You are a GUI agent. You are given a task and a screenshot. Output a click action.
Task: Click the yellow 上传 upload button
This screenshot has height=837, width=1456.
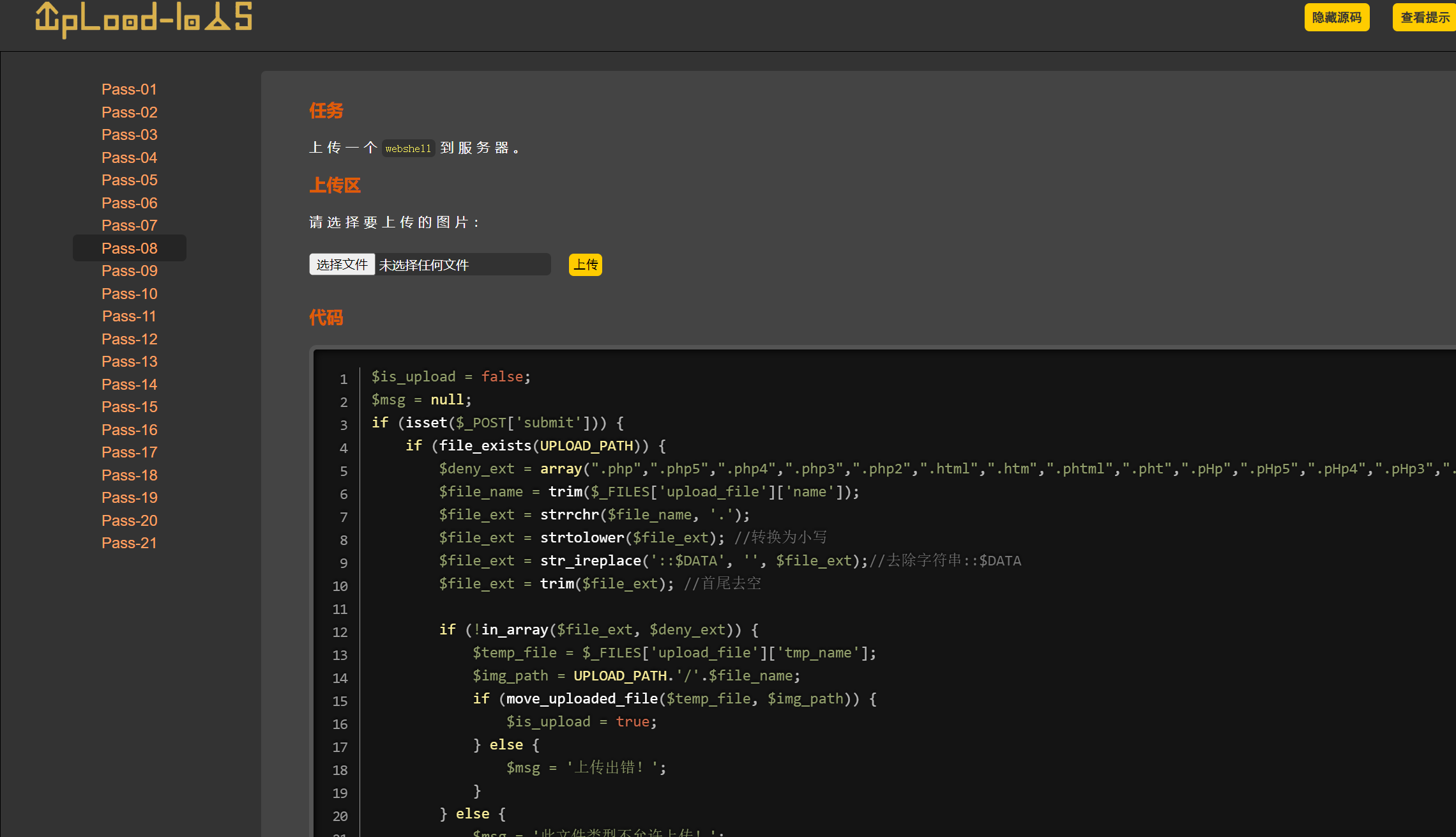(585, 265)
